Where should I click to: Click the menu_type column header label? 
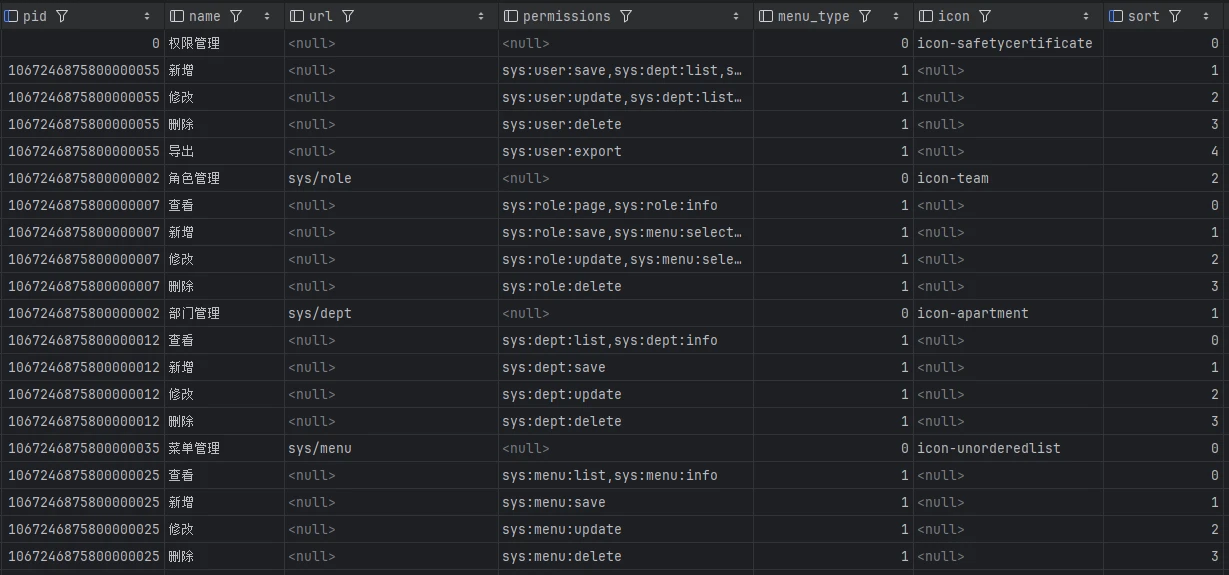point(813,16)
